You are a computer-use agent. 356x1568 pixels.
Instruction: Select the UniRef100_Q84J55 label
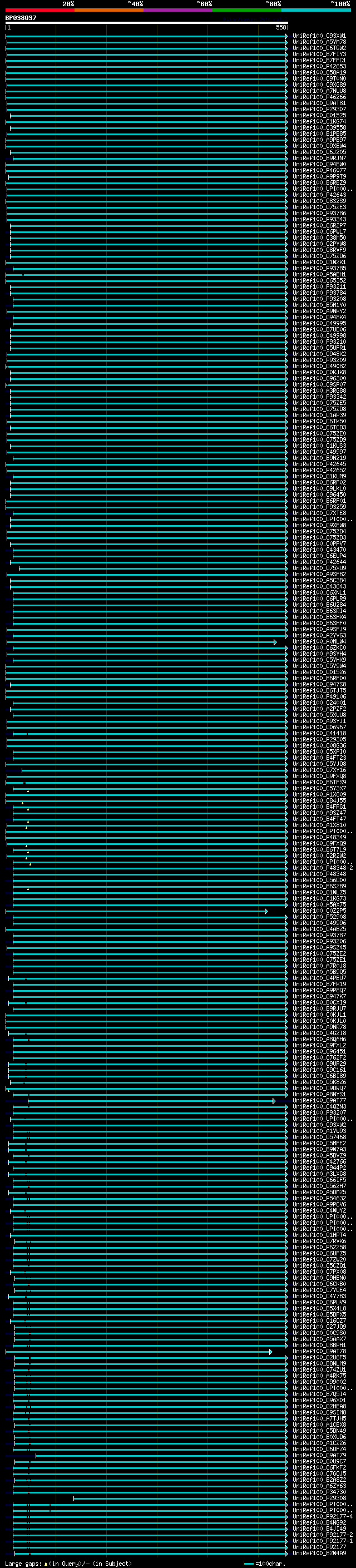[319, 800]
